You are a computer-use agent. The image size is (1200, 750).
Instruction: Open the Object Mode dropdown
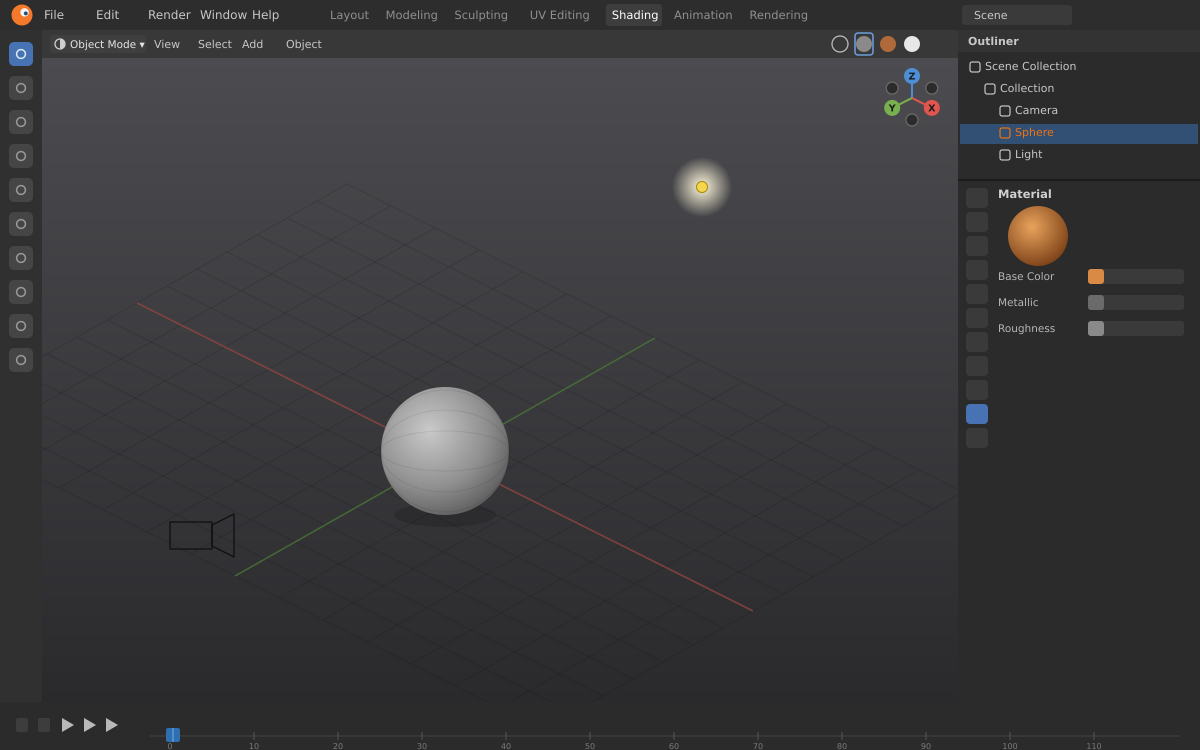(99, 44)
